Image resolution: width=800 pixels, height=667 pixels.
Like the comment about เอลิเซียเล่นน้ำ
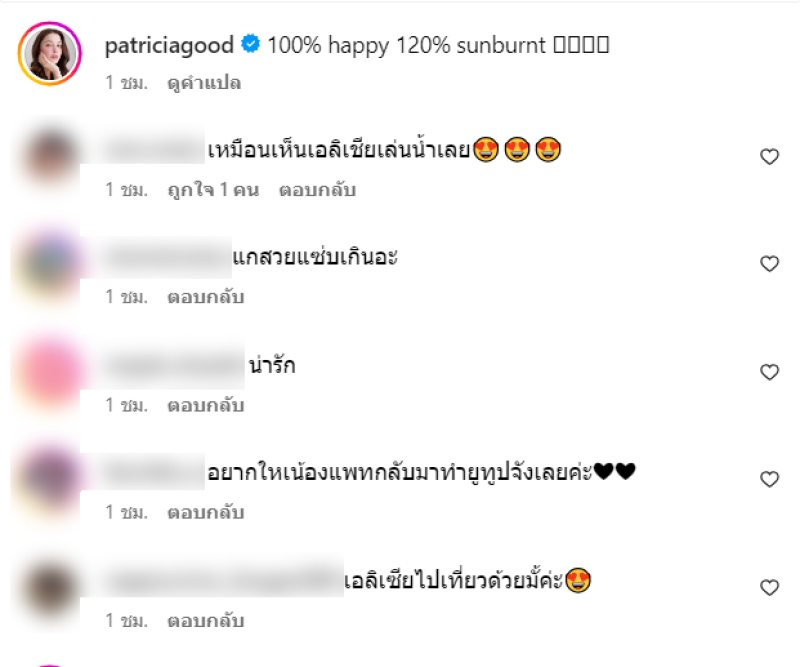(769, 156)
